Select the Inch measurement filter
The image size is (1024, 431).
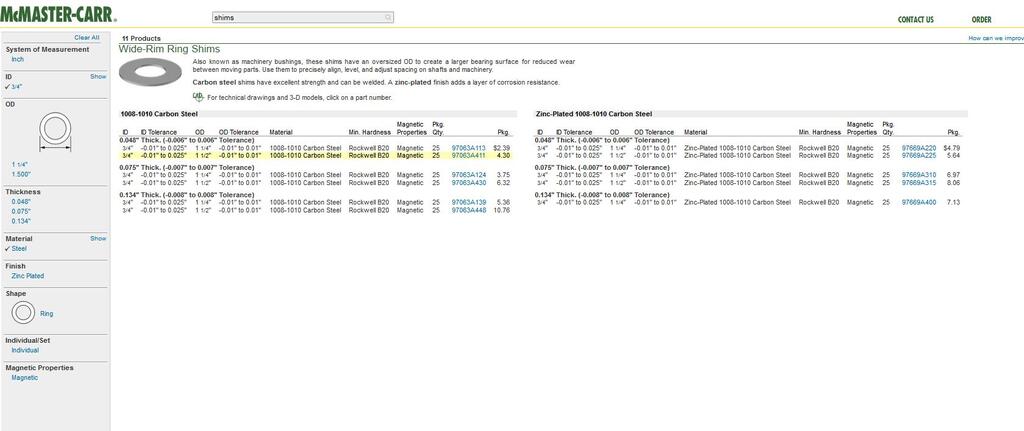pos(18,59)
